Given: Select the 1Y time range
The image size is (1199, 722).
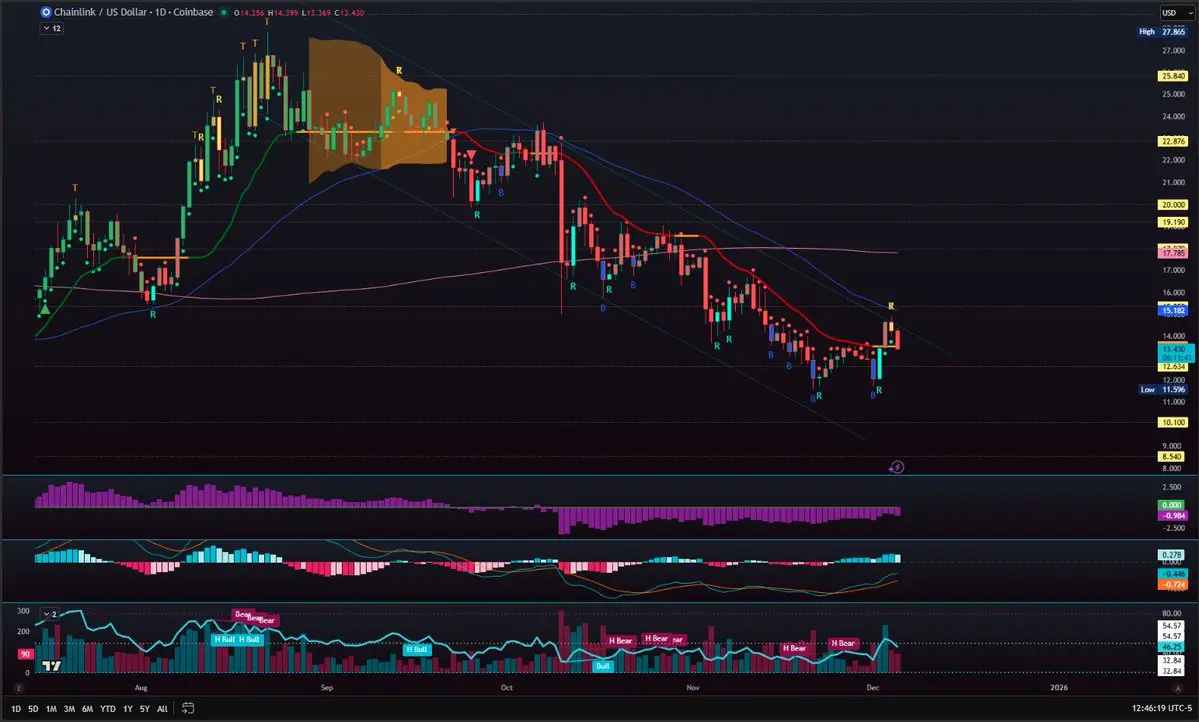Looking at the screenshot, I should [128, 709].
